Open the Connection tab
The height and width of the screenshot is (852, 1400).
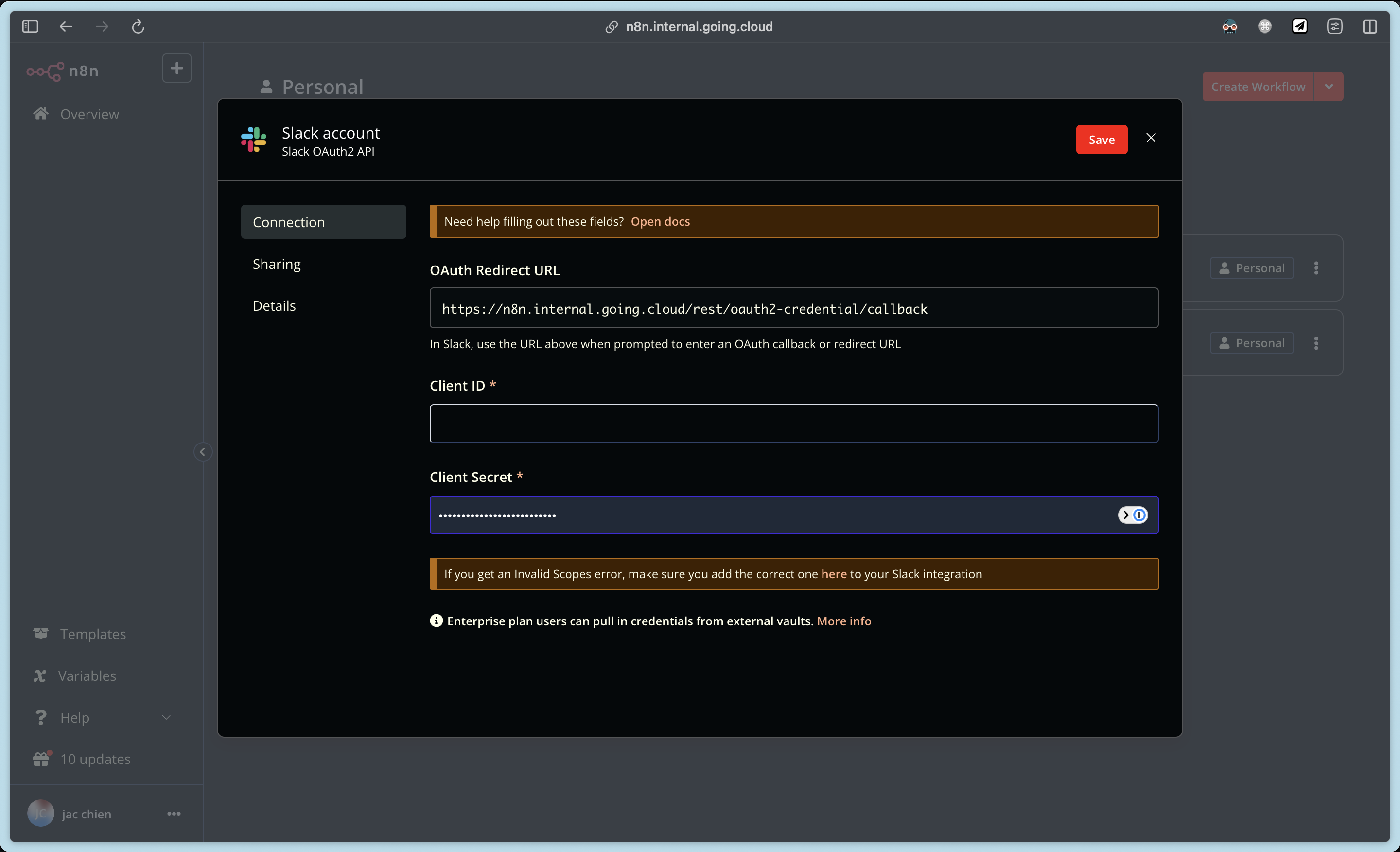pos(324,222)
